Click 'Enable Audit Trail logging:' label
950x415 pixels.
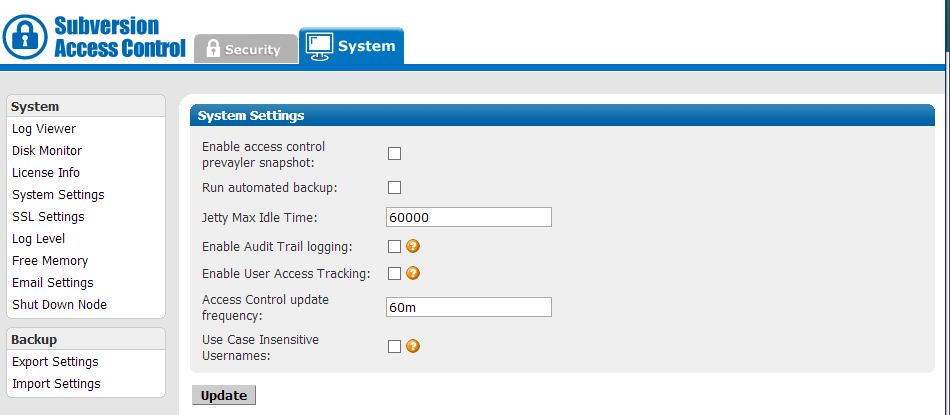[277, 247]
